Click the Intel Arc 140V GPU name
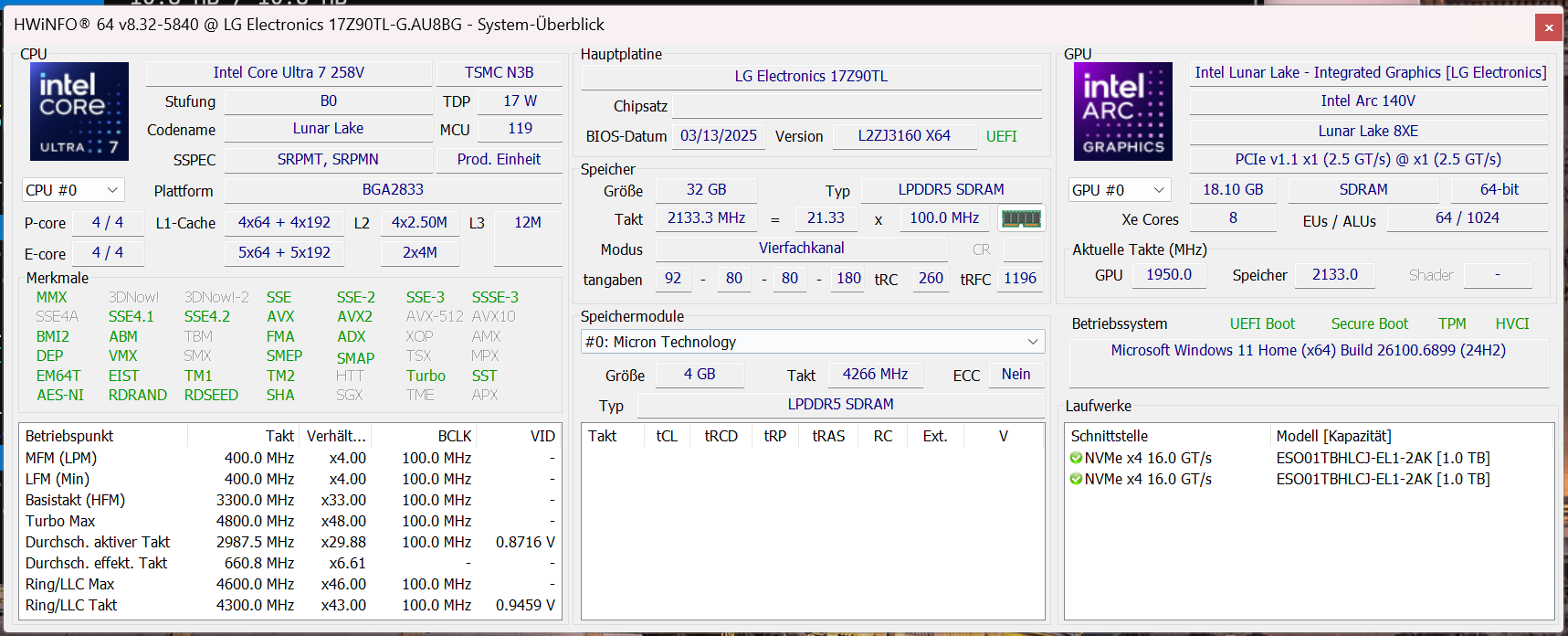Screen dimensions: 1568x636 [1367, 101]
